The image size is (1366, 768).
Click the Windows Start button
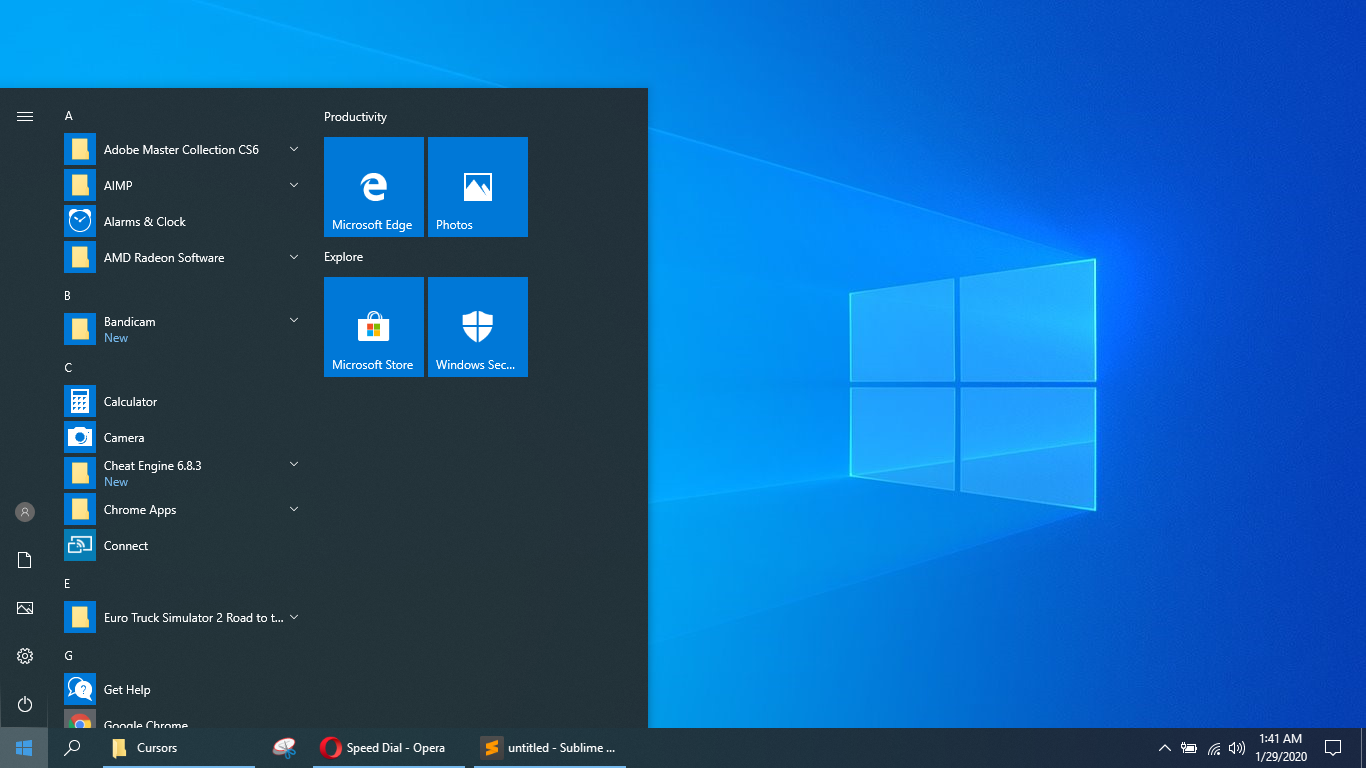point(24,748)
